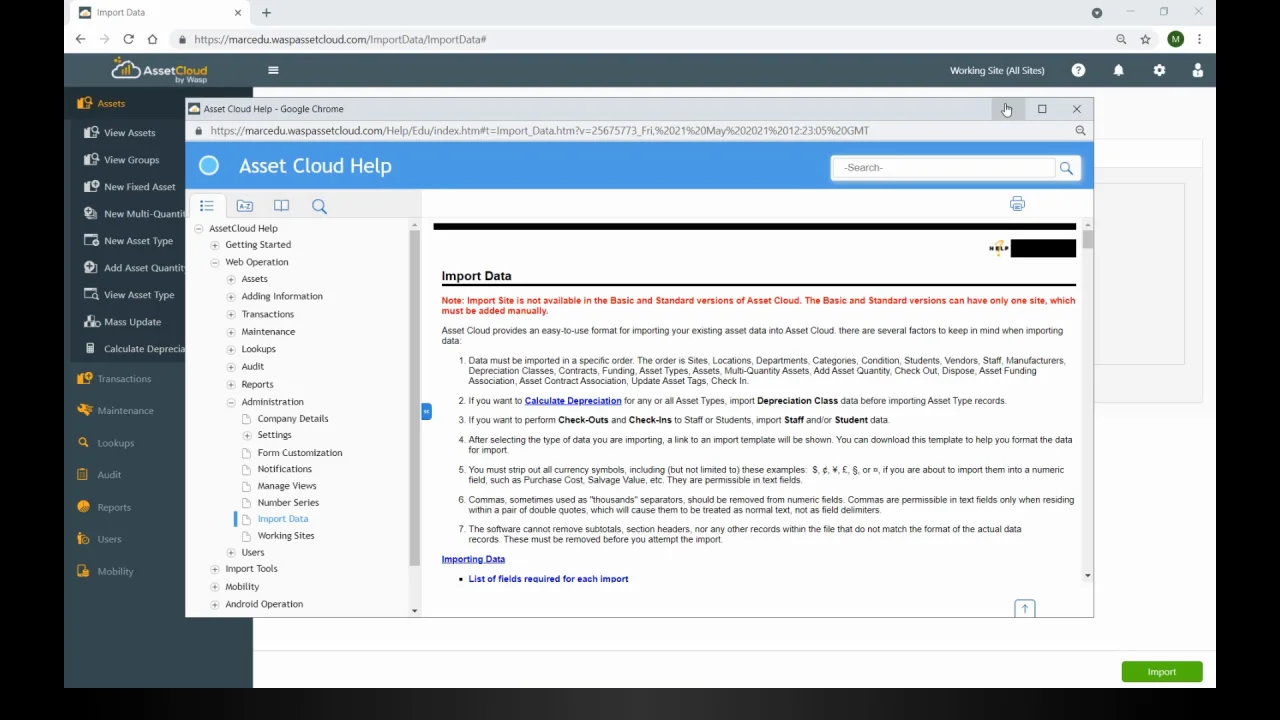The width and height of the screenshot is (1280, 720).
Task: Collapse the AssetCloud Help tree root
Action: coord(198,228)
